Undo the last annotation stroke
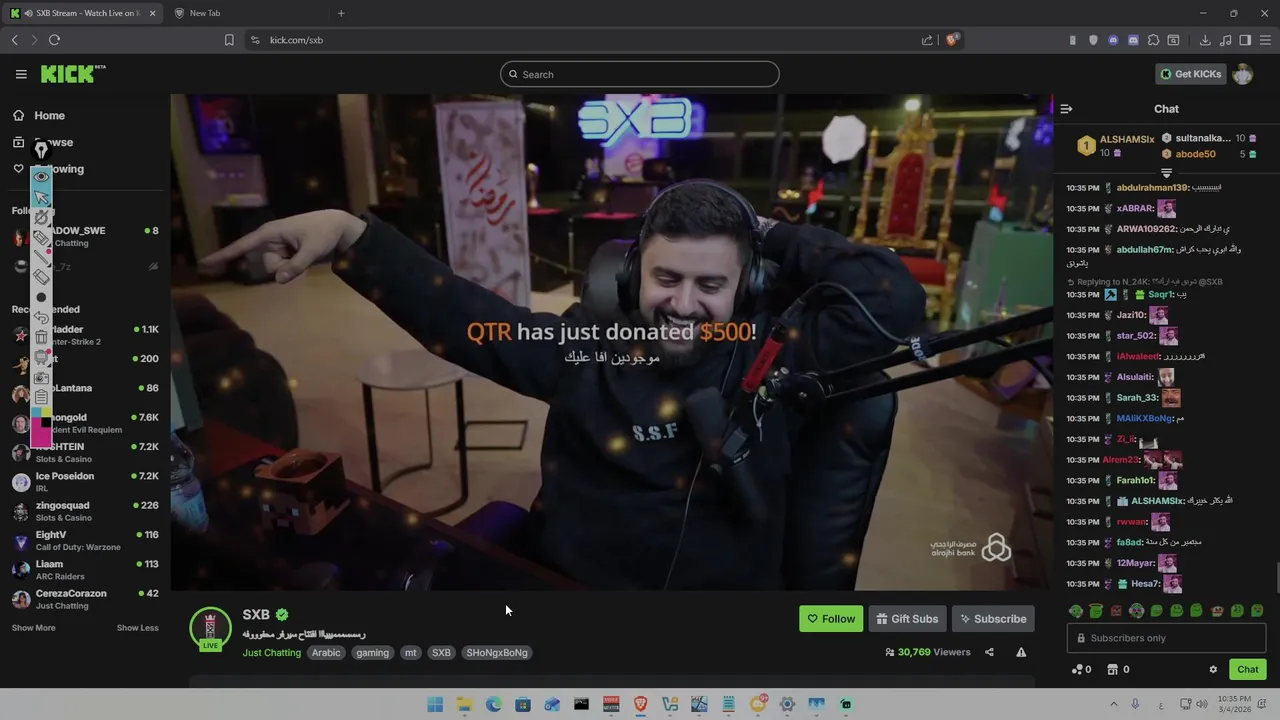Viewport: 1280px width, 720px height. tap(41, 318)
